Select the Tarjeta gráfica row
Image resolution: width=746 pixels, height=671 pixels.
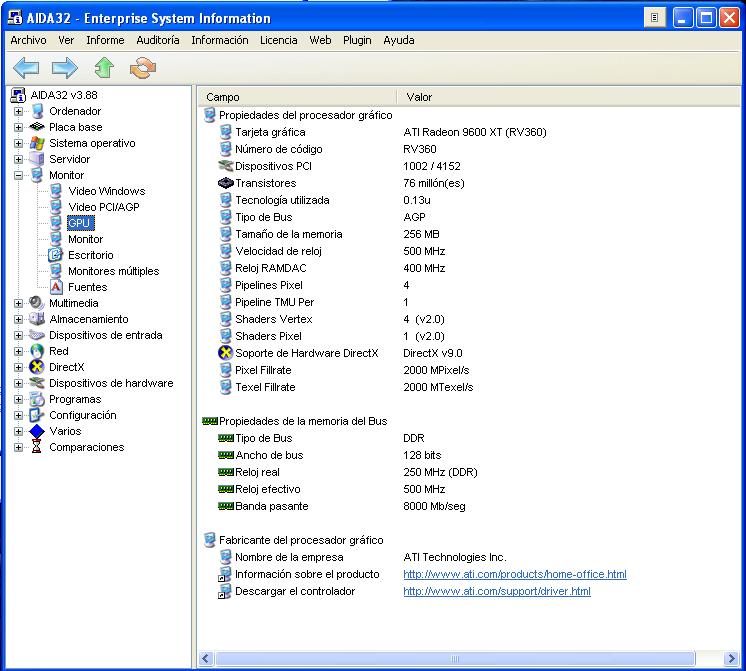point(469,132)
